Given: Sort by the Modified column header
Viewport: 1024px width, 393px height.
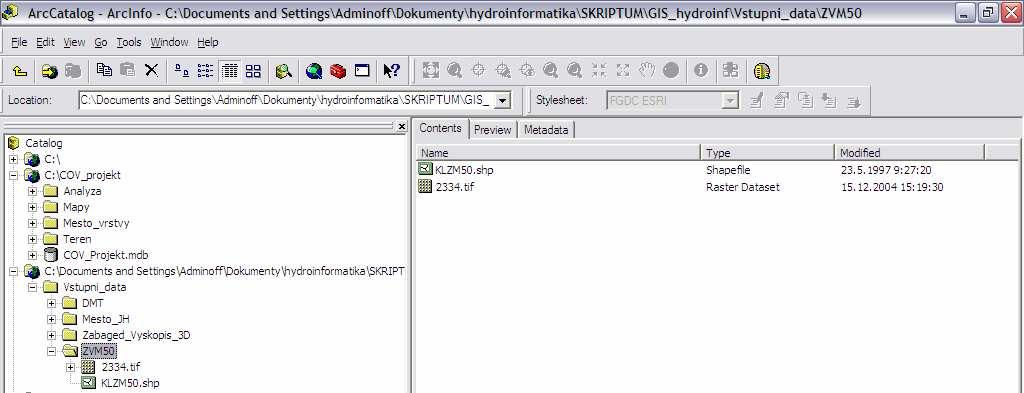Looking at the screenshot, I should pyautogui.click(x=909, y=153).
